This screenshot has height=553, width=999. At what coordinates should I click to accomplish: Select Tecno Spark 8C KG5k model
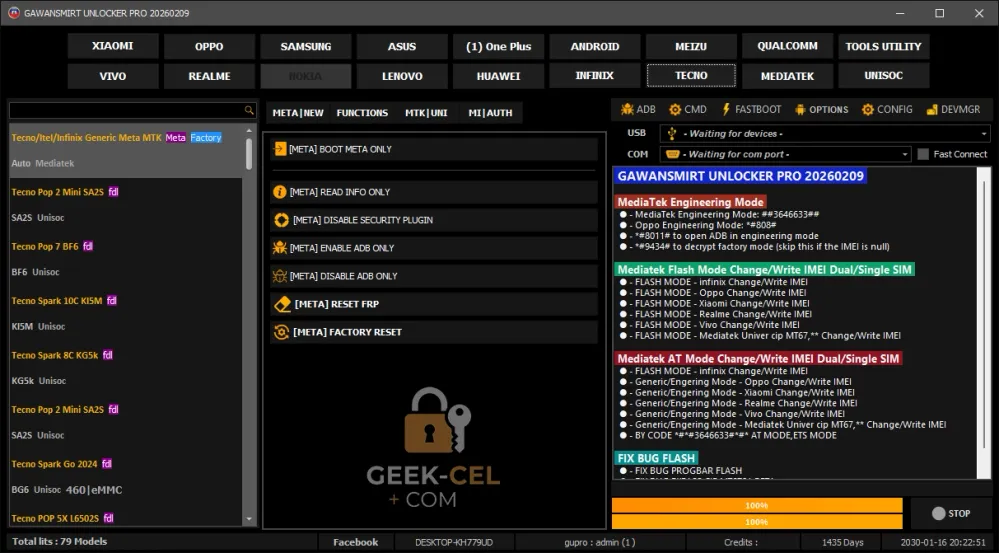click(x=126, y=368)
